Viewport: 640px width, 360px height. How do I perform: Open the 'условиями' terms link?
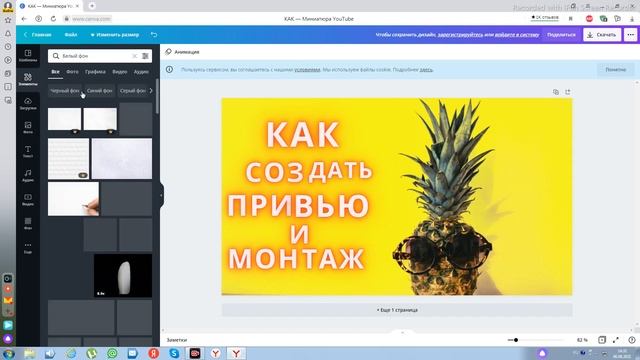(307, 70)
